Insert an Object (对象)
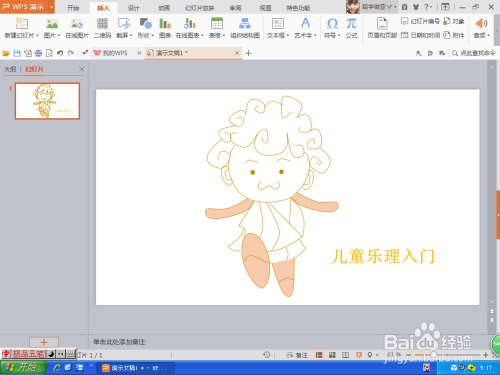 point(454,21)
